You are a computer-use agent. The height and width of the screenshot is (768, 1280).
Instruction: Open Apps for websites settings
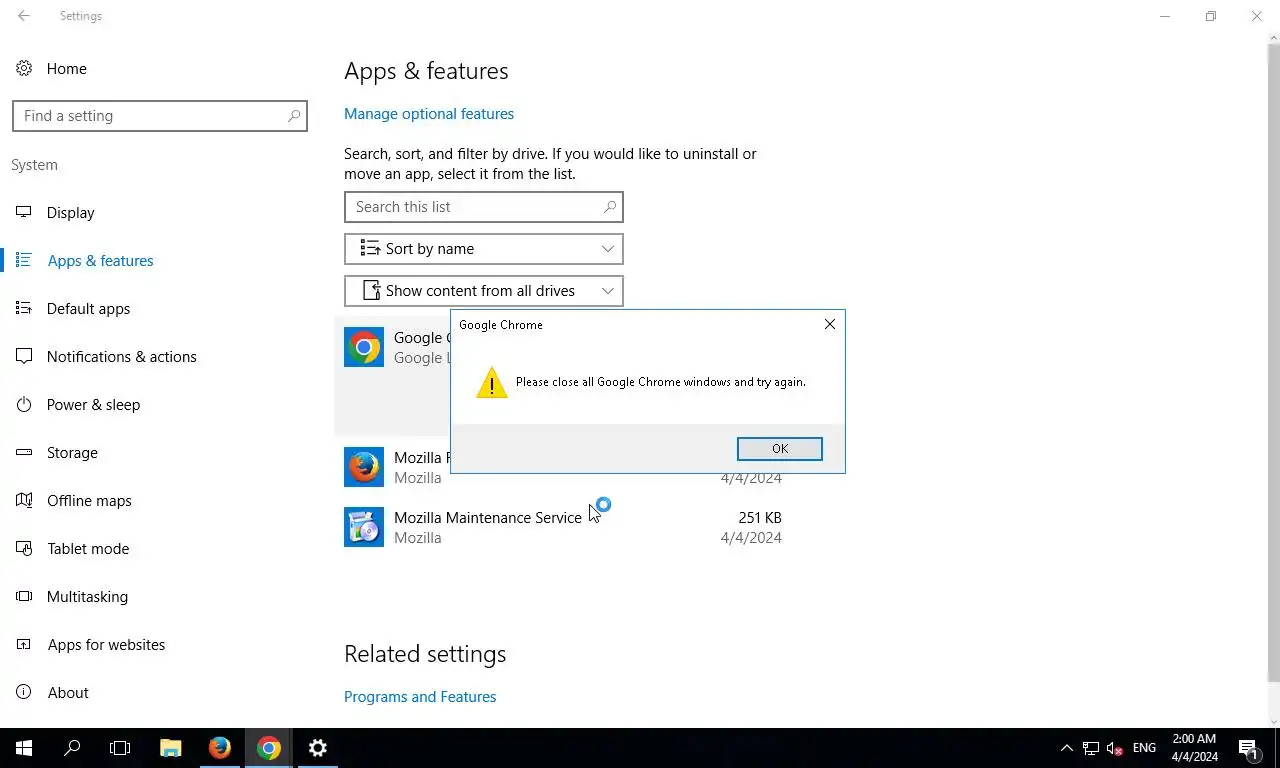click(x=106, y=645)
